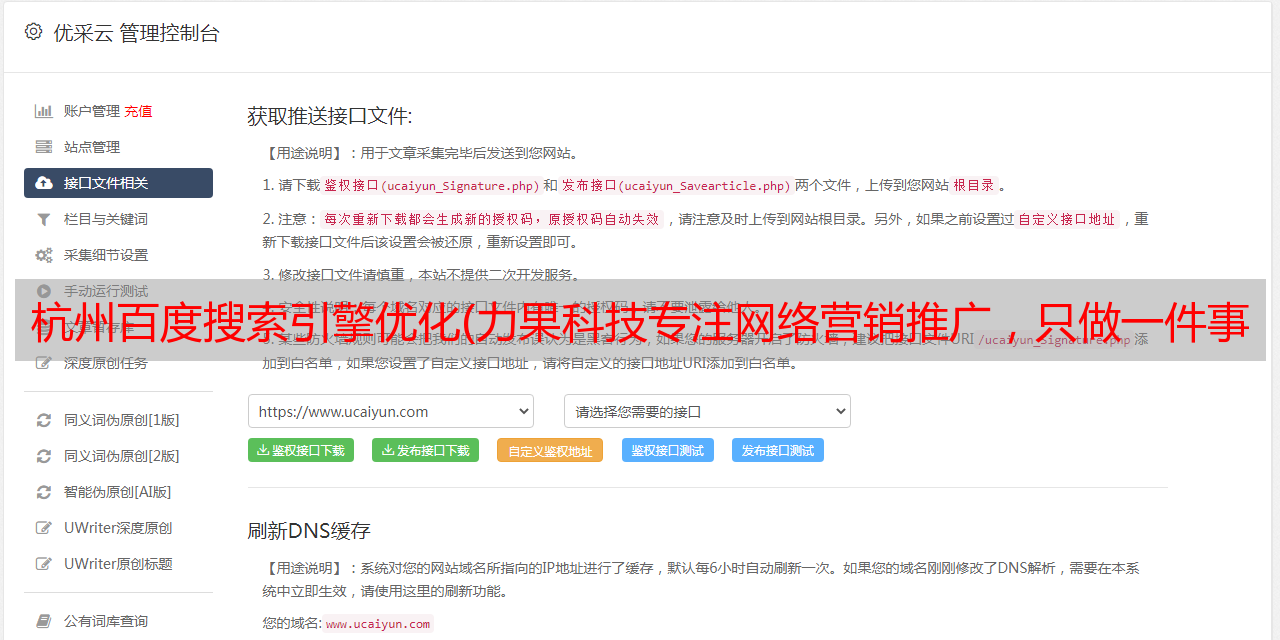The height and width of the screenshot is (640, 1280).
Task: Click the cloud upload icon for 接口文件相关
Action: [44, 183]
